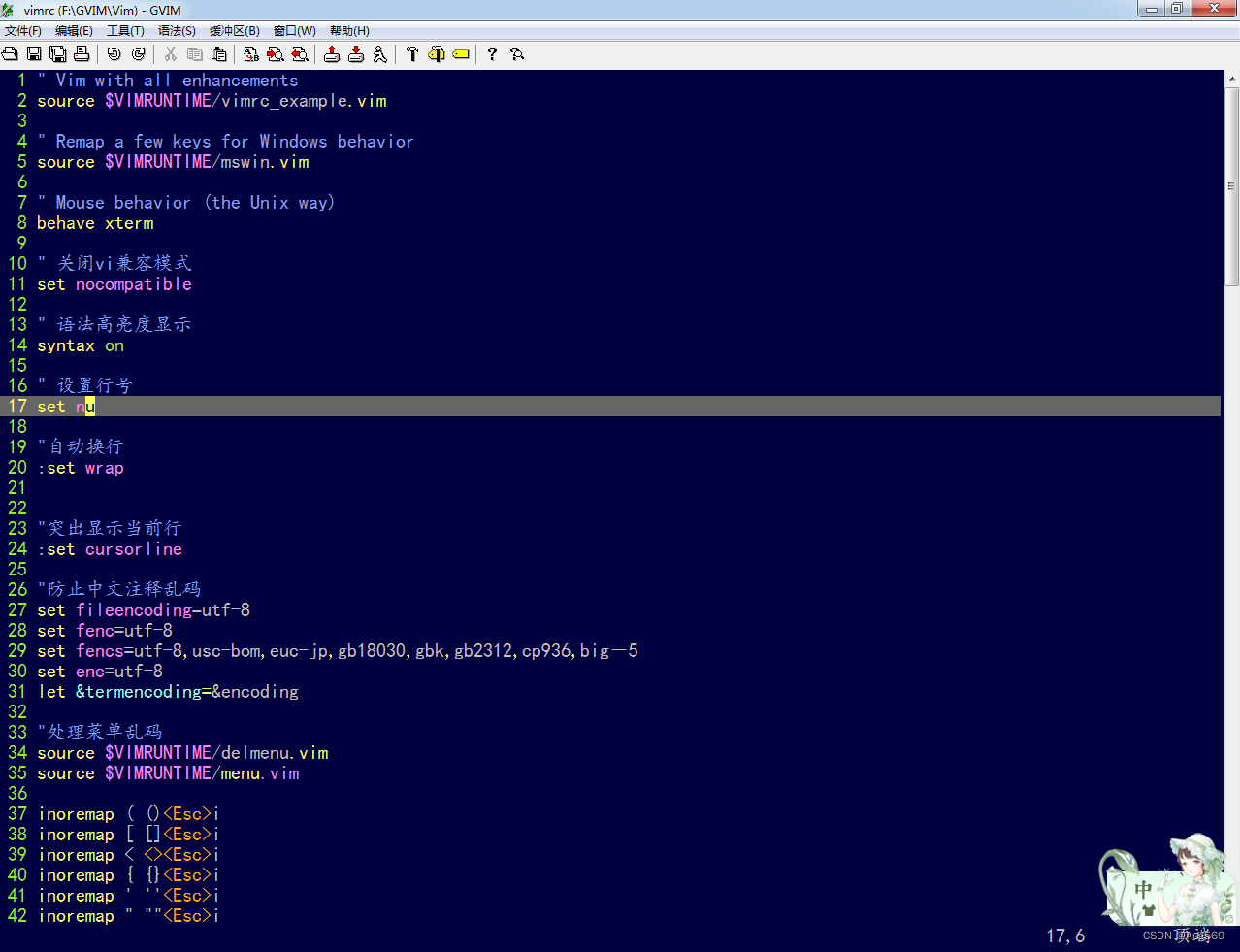Jump to tag with the yellow tag icon
Viewport: 1240px width, 952px height.
459,53
